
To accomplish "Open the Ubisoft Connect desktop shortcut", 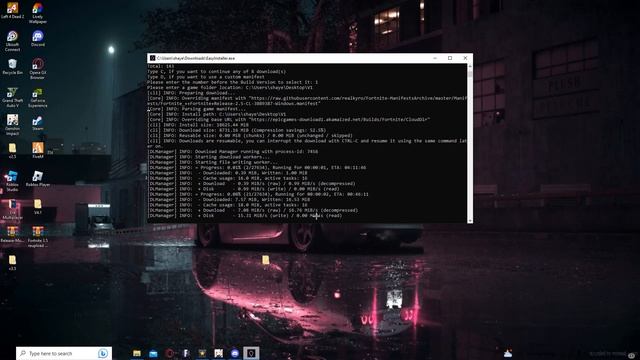I will click(12, 41).
